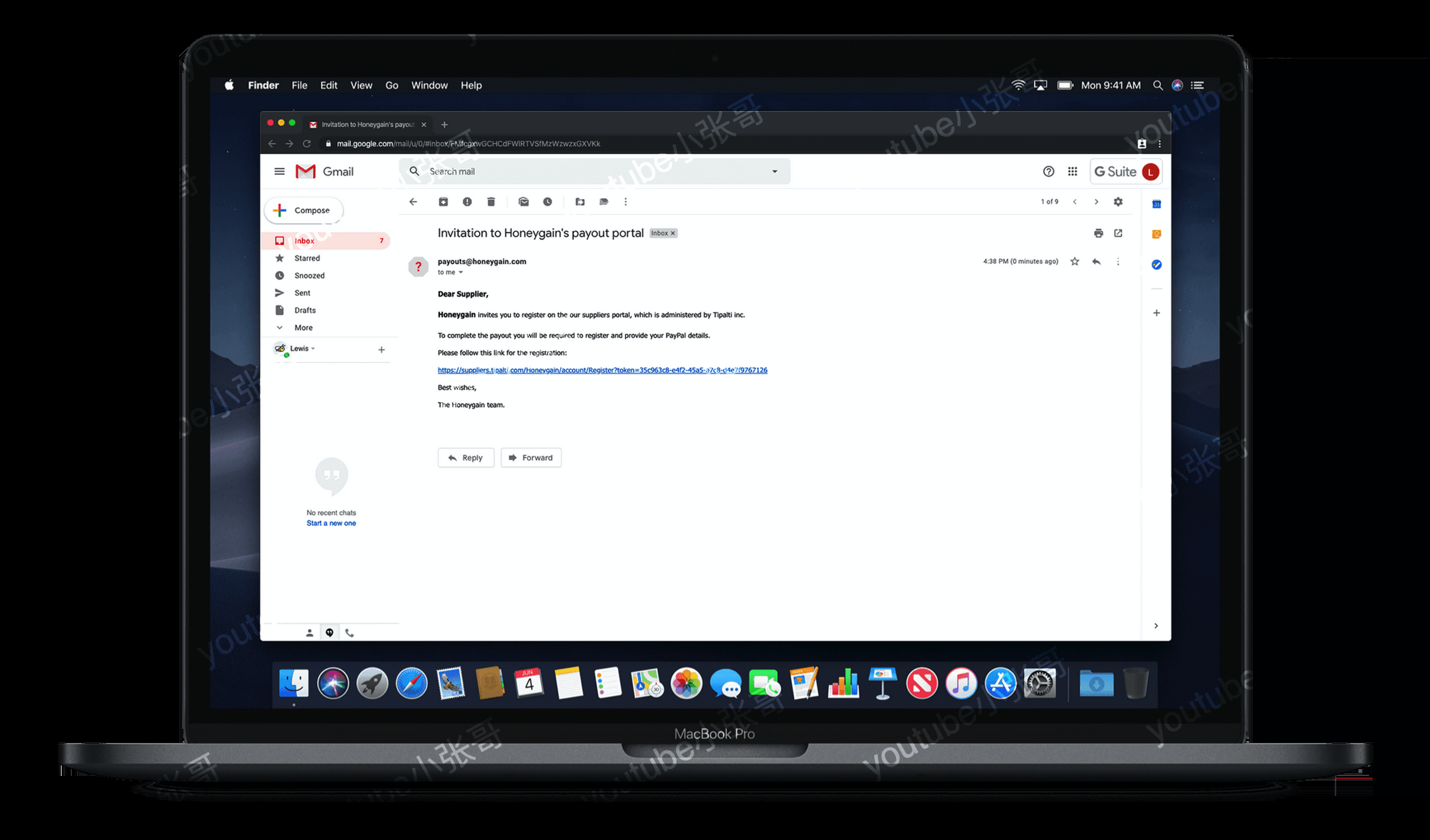Screen dimensions: 1430x840
Task: Toggle main menu hamburger
Action: [x=280, y=172]
